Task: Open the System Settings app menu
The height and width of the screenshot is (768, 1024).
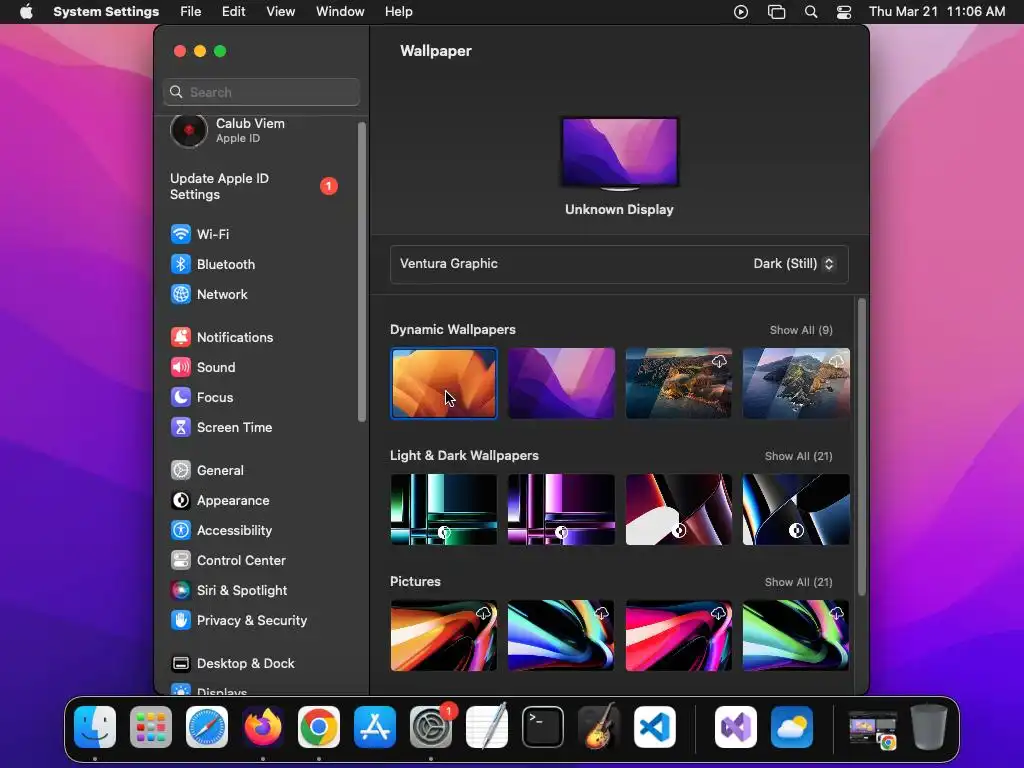Action: point(106,12)
